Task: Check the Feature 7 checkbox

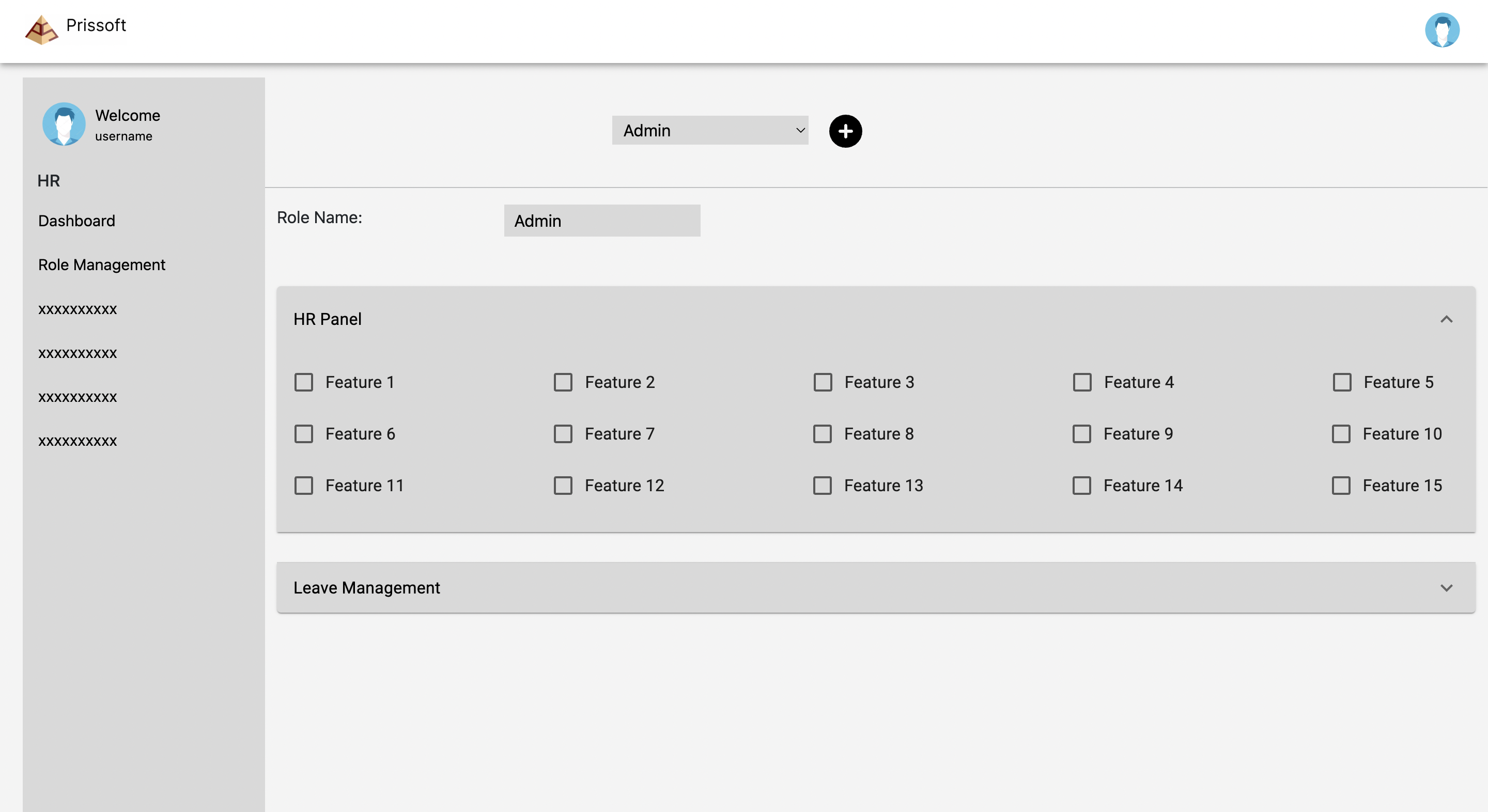Action: pos(563,434)
